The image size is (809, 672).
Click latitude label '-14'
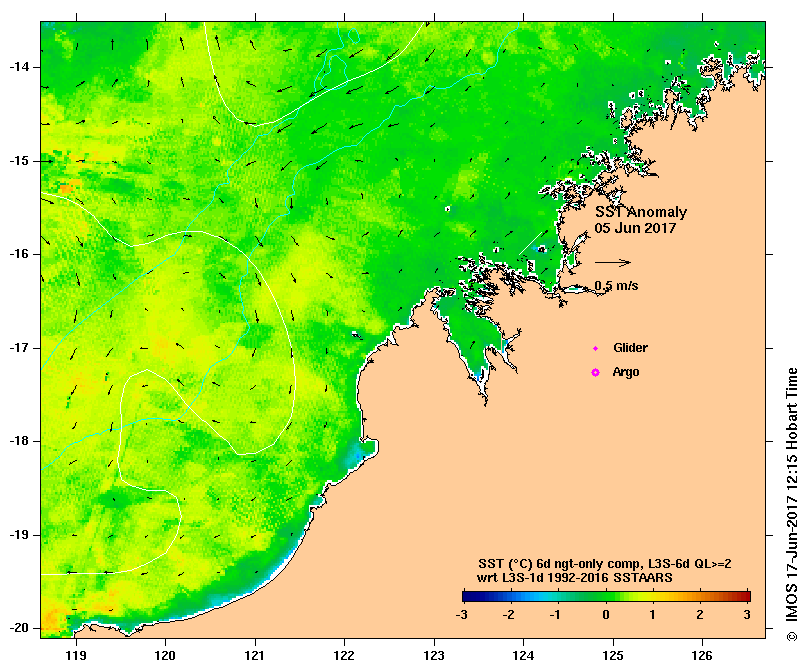(x=19, y=67)
